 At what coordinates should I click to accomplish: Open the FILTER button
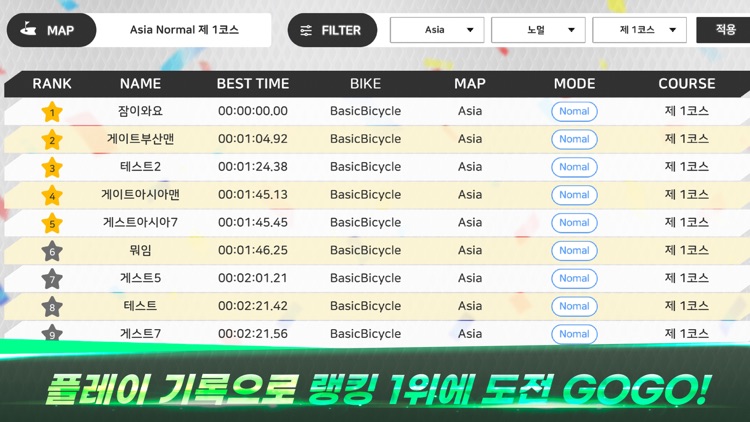pyautogui.click(x=332, y=30)
